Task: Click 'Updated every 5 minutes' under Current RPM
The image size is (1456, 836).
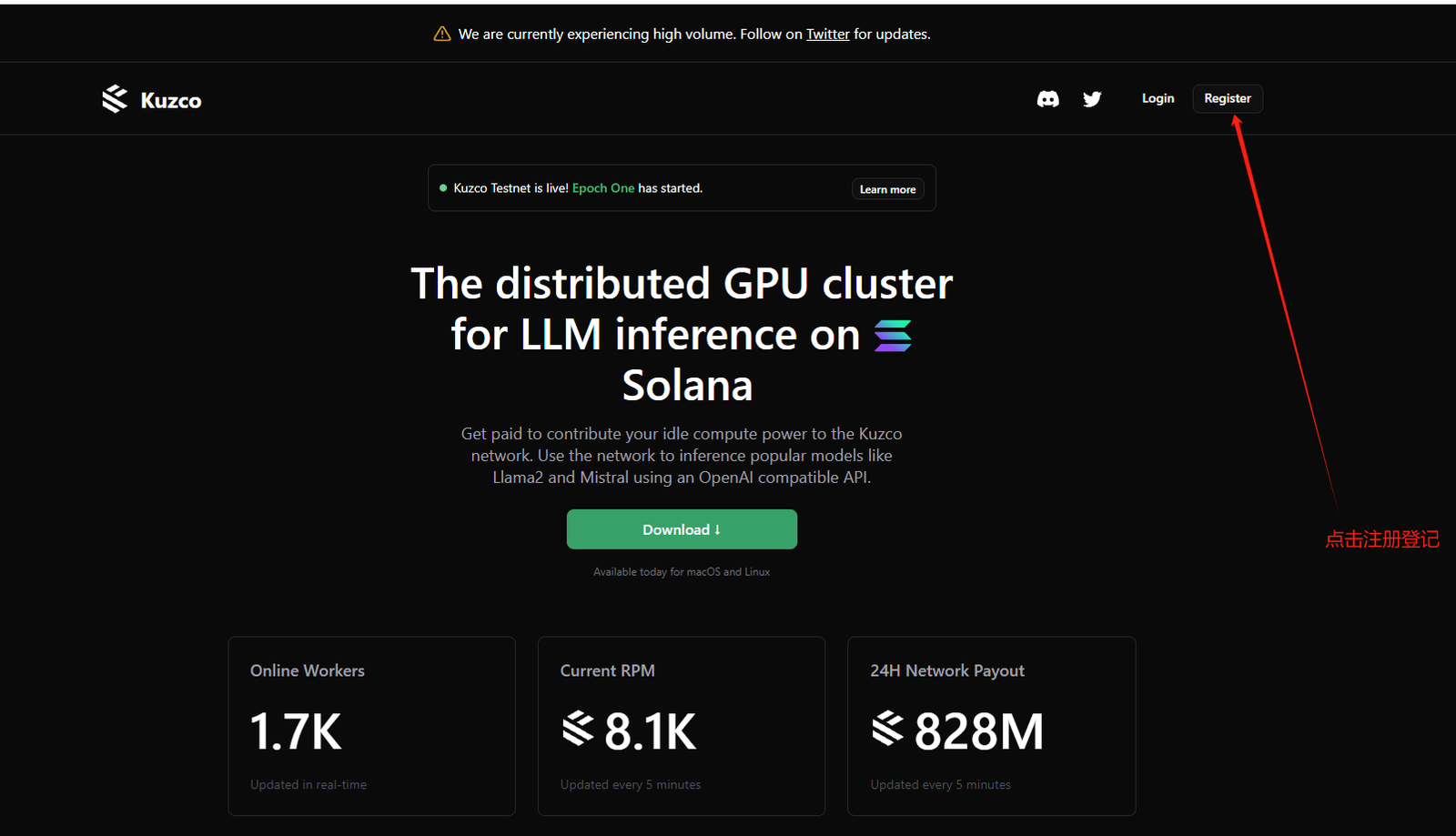Action: pyautogui.click(x=631, y=784)
